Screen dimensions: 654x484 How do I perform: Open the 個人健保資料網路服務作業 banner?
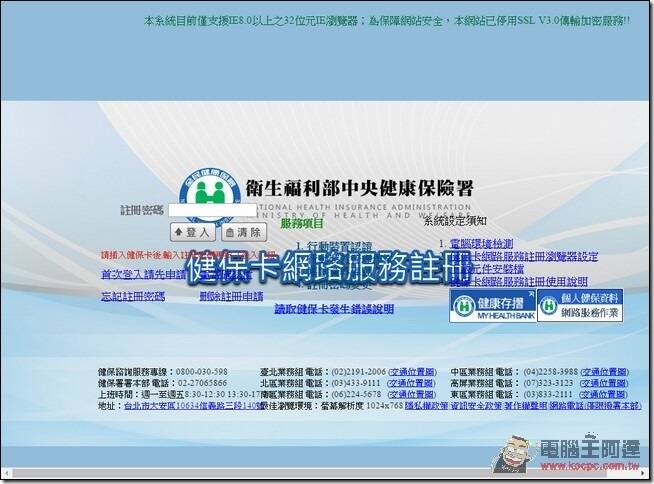pos(580,306)
